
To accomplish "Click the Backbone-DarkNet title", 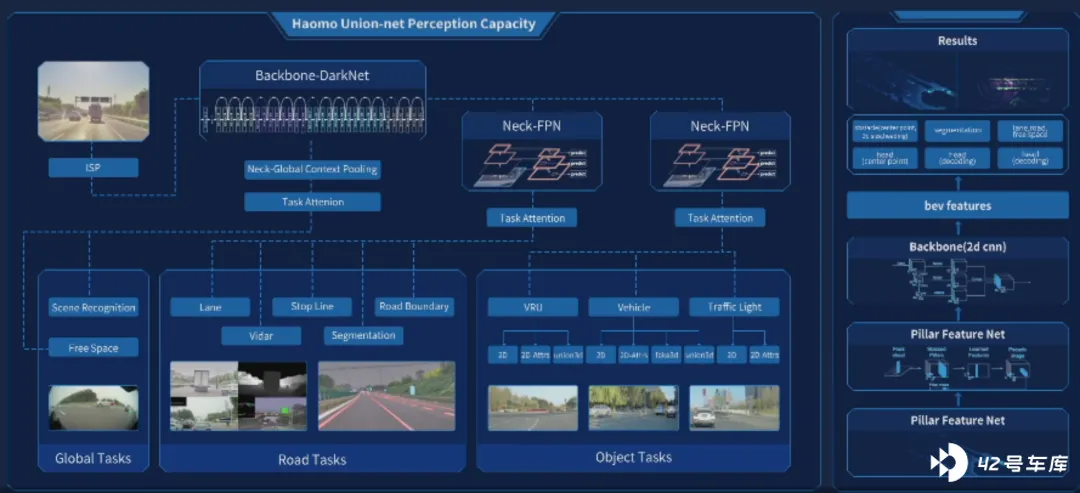I will pyautogui.click(x=312, y=75).
